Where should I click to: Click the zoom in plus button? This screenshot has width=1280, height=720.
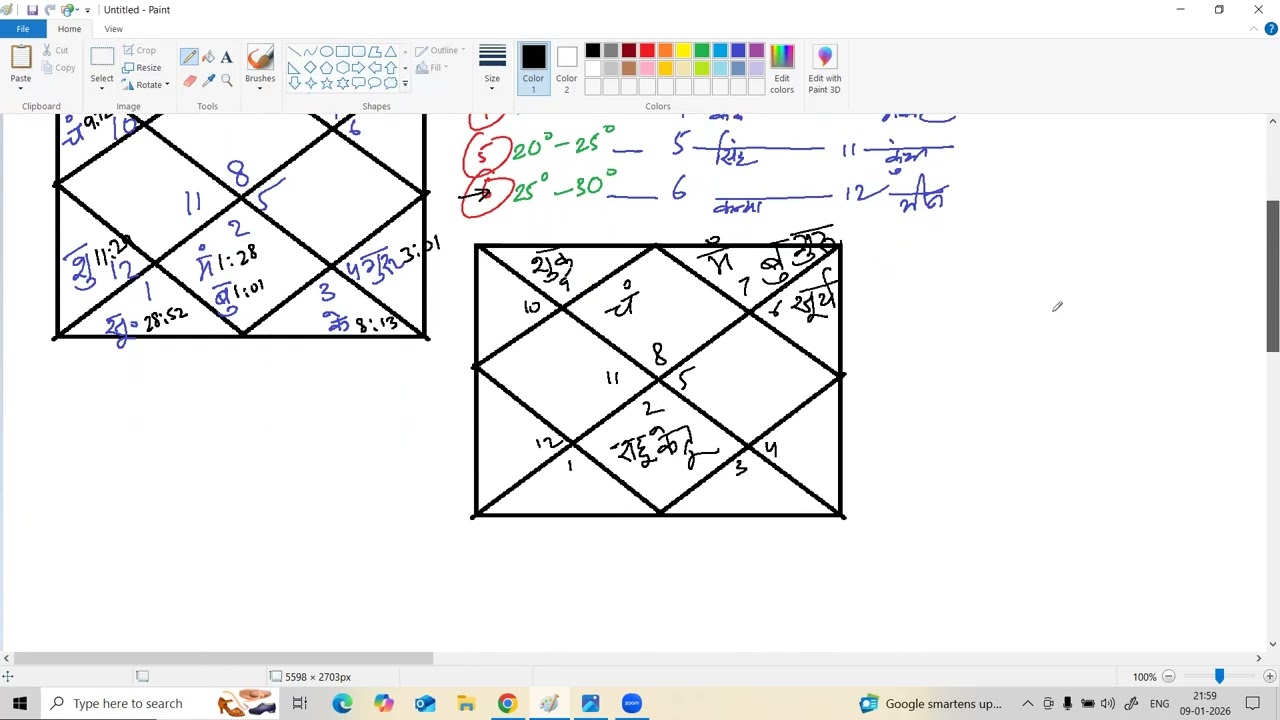[x=1270, y=677]
